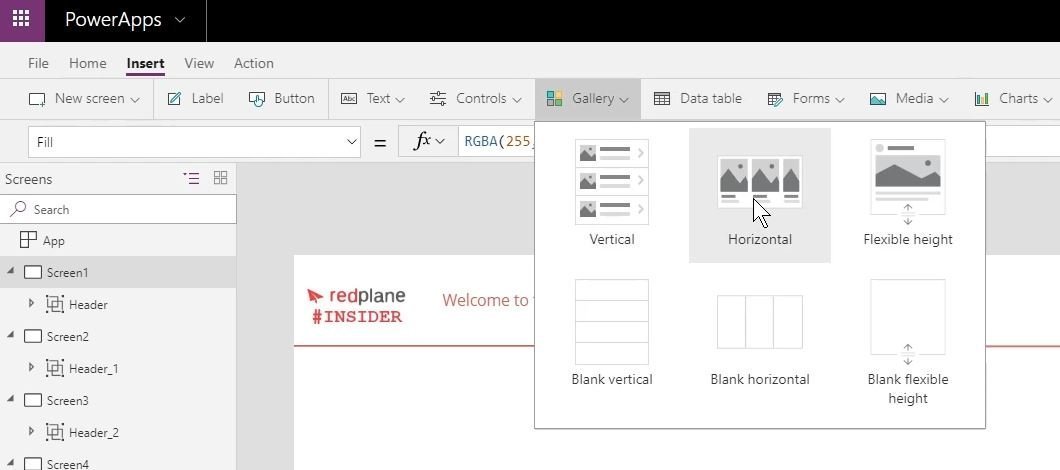
Task: Expand the Header_1 group
Action: (x=31, y=367)
